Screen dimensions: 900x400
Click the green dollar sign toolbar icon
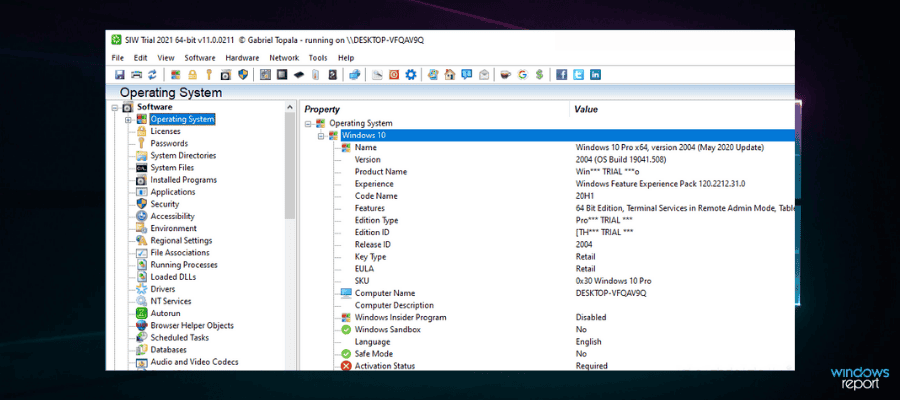pos(538,75)
